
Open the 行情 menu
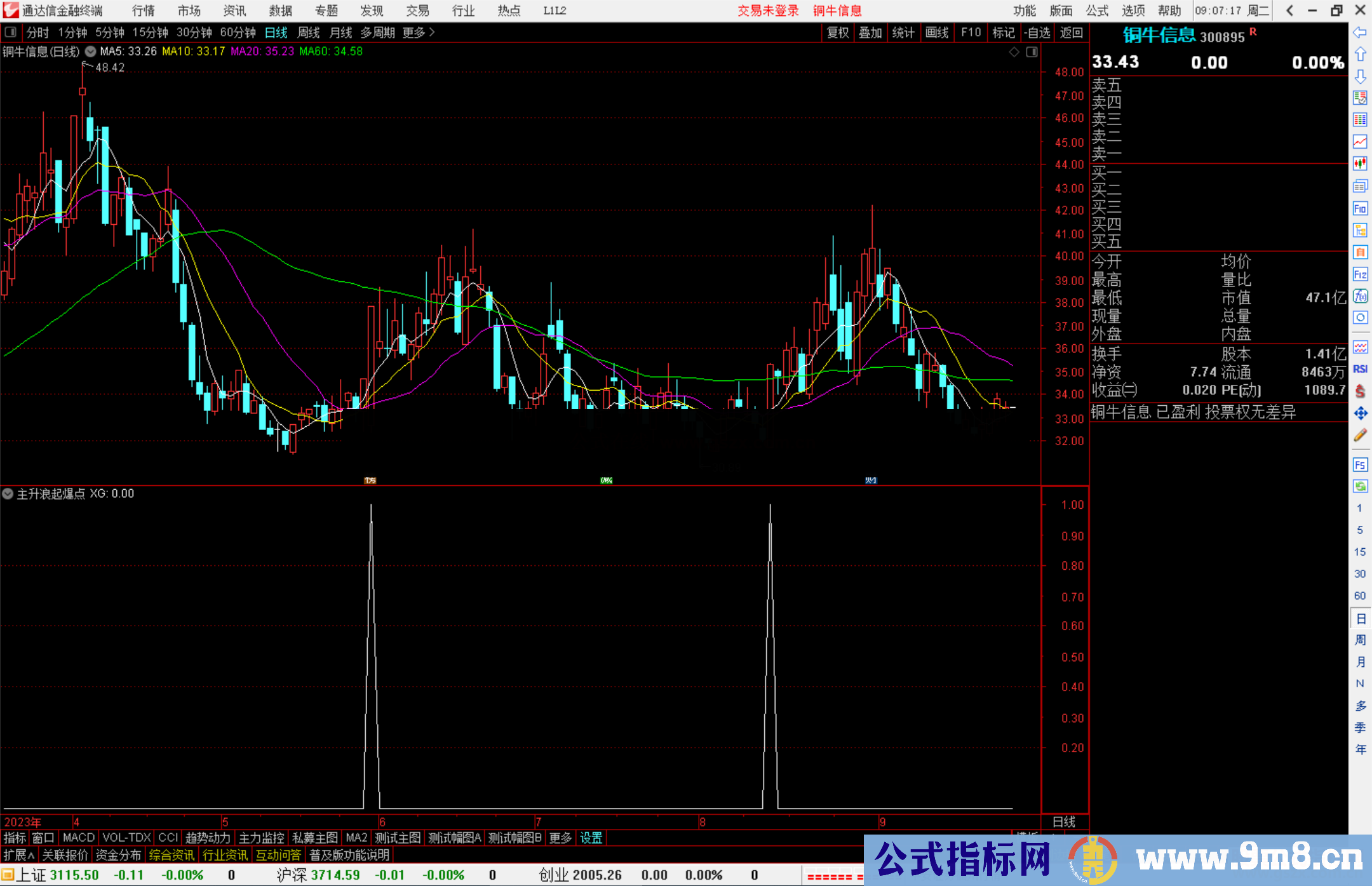point(143,11)
